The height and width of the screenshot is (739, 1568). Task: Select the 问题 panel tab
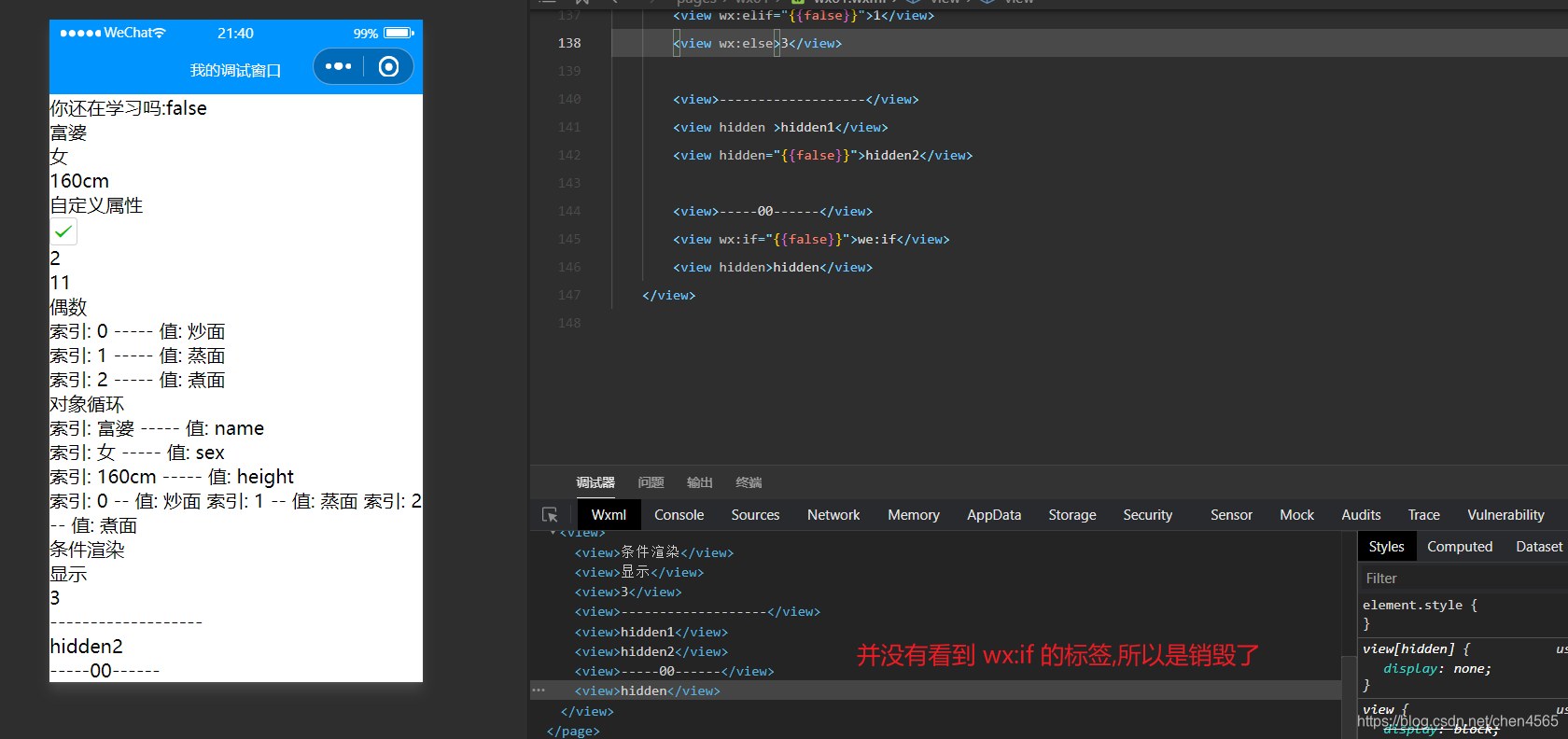pos(651,482)
